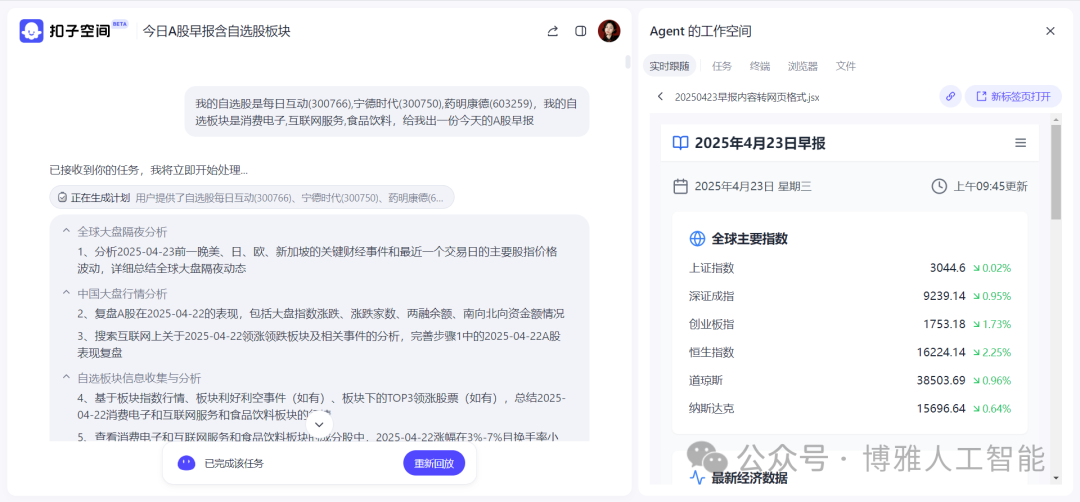Click the 深证成指 row label
Viewport: 1080px width, 502px height.
(x=712, y=296)
